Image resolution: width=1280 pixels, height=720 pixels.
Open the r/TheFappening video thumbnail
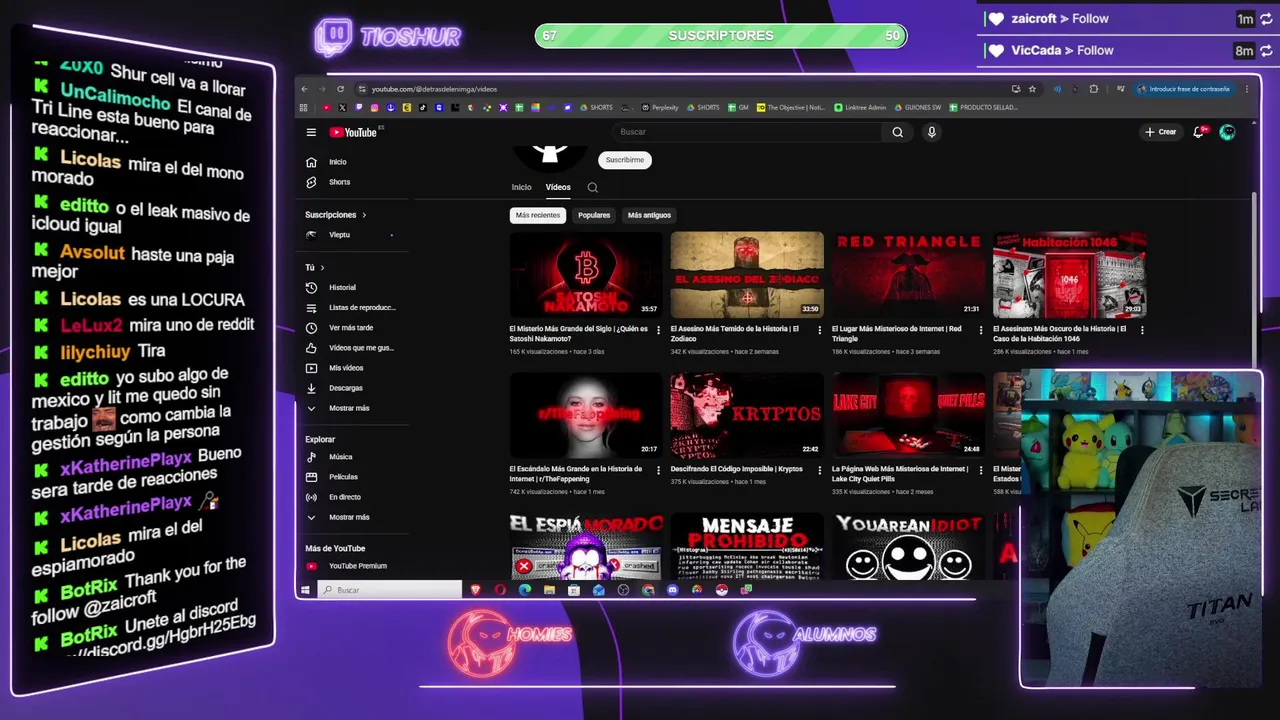coord(585,415)
